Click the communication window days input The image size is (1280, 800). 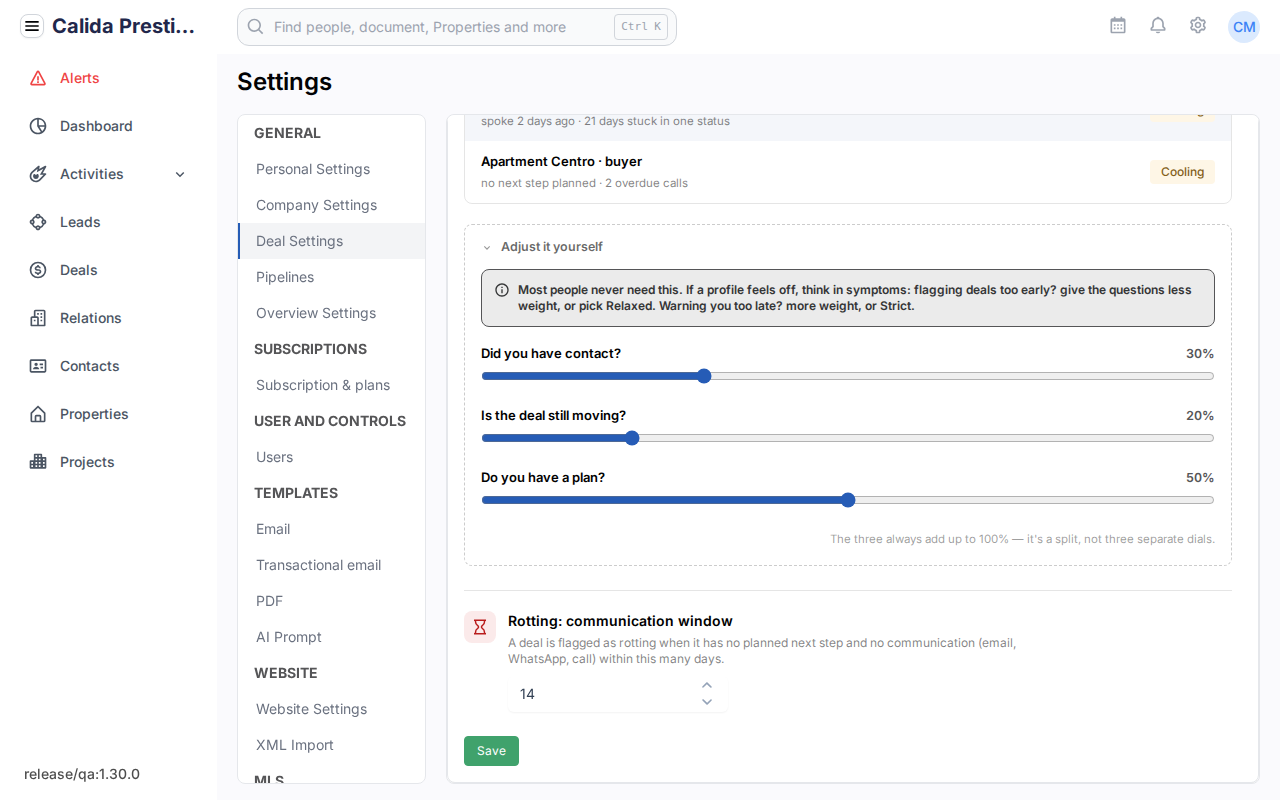618,694
